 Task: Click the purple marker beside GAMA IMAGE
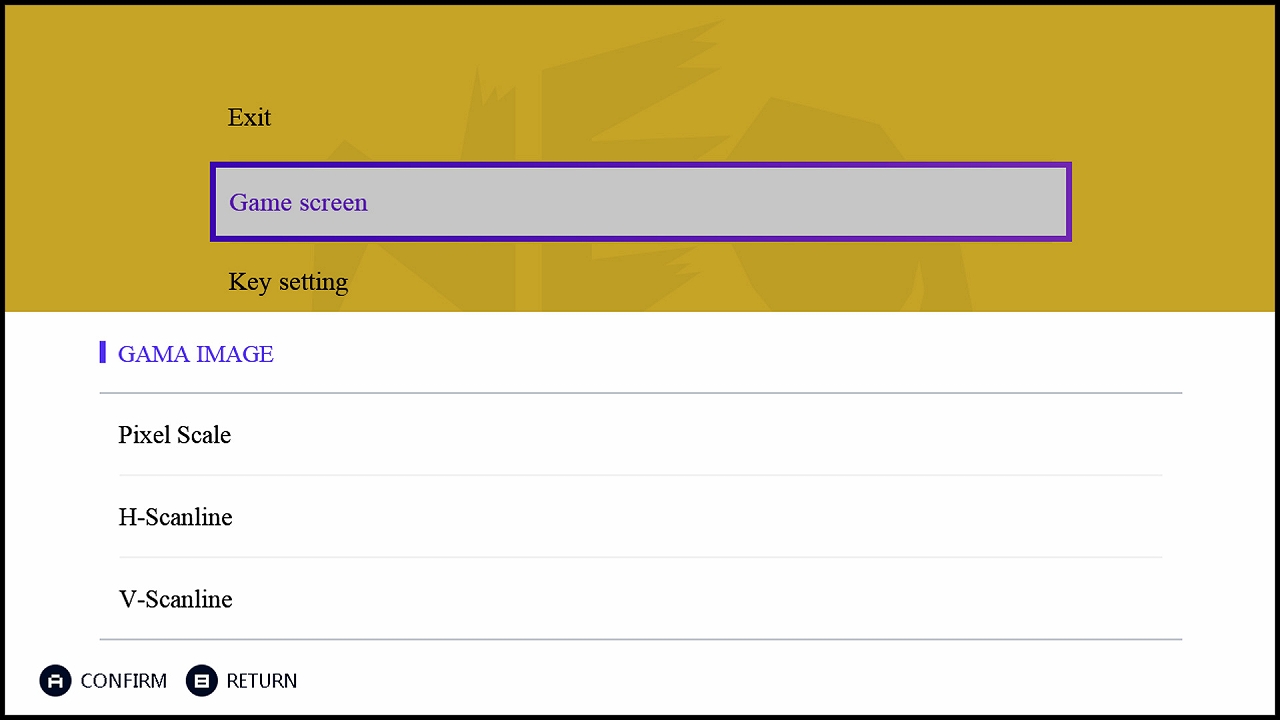(x=103, y=353)
